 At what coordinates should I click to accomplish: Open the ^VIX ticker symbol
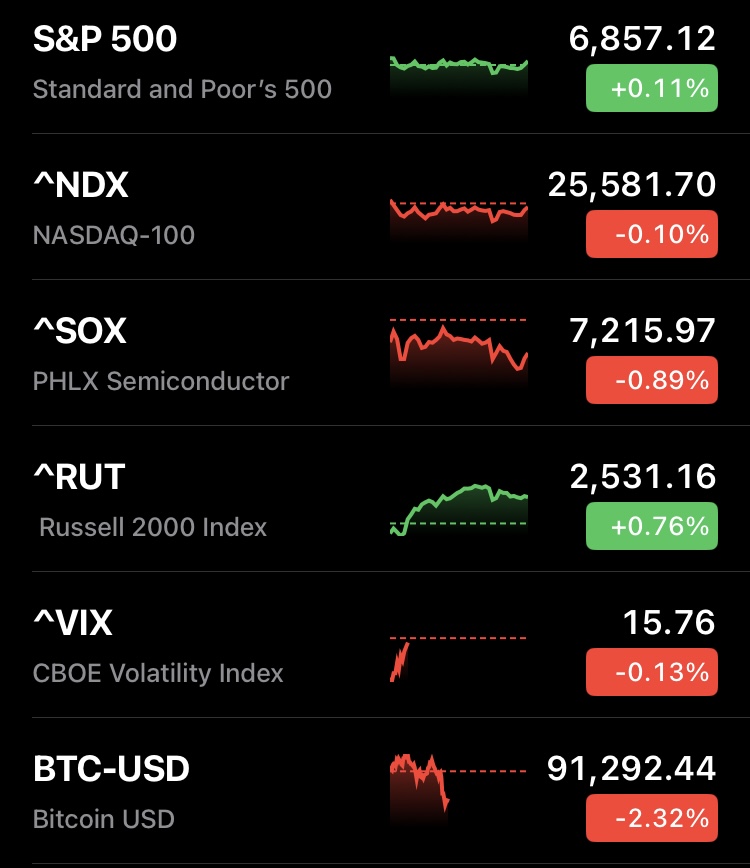[x=73, y=623]
